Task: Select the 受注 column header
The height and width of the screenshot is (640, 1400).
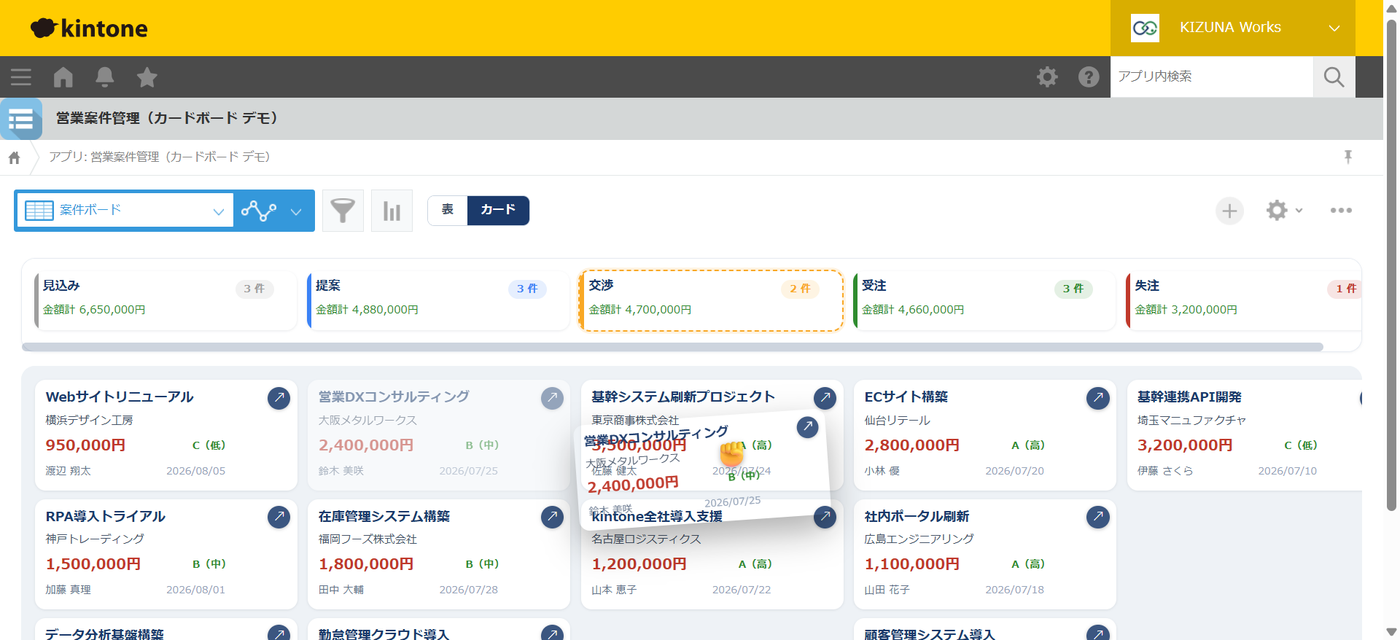Action: (x=984, y=299)
